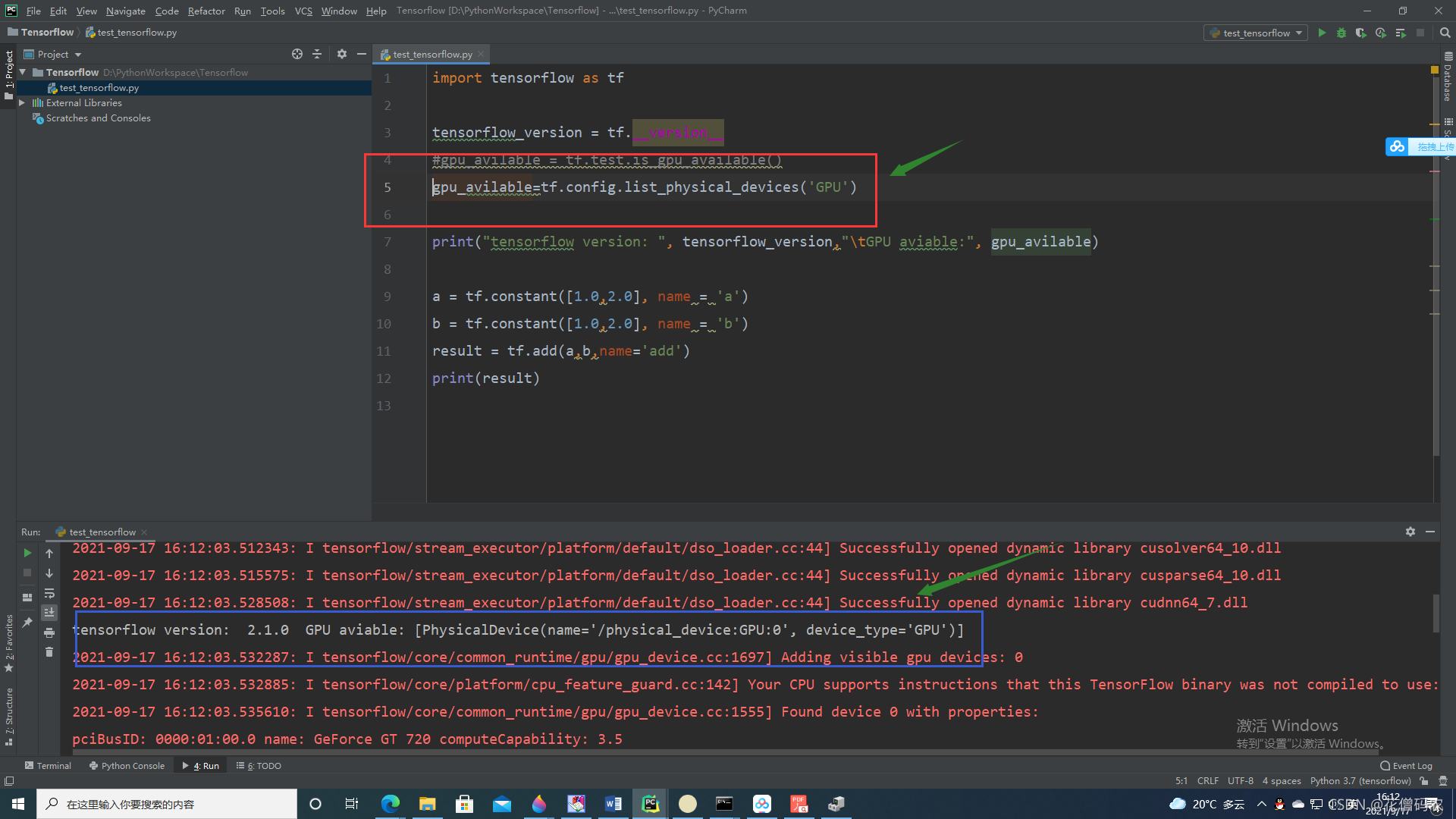This screenshot has height=819, width=1456.
Task: Click the run configuration dropdown arrow
Action: coord(1301,34)
